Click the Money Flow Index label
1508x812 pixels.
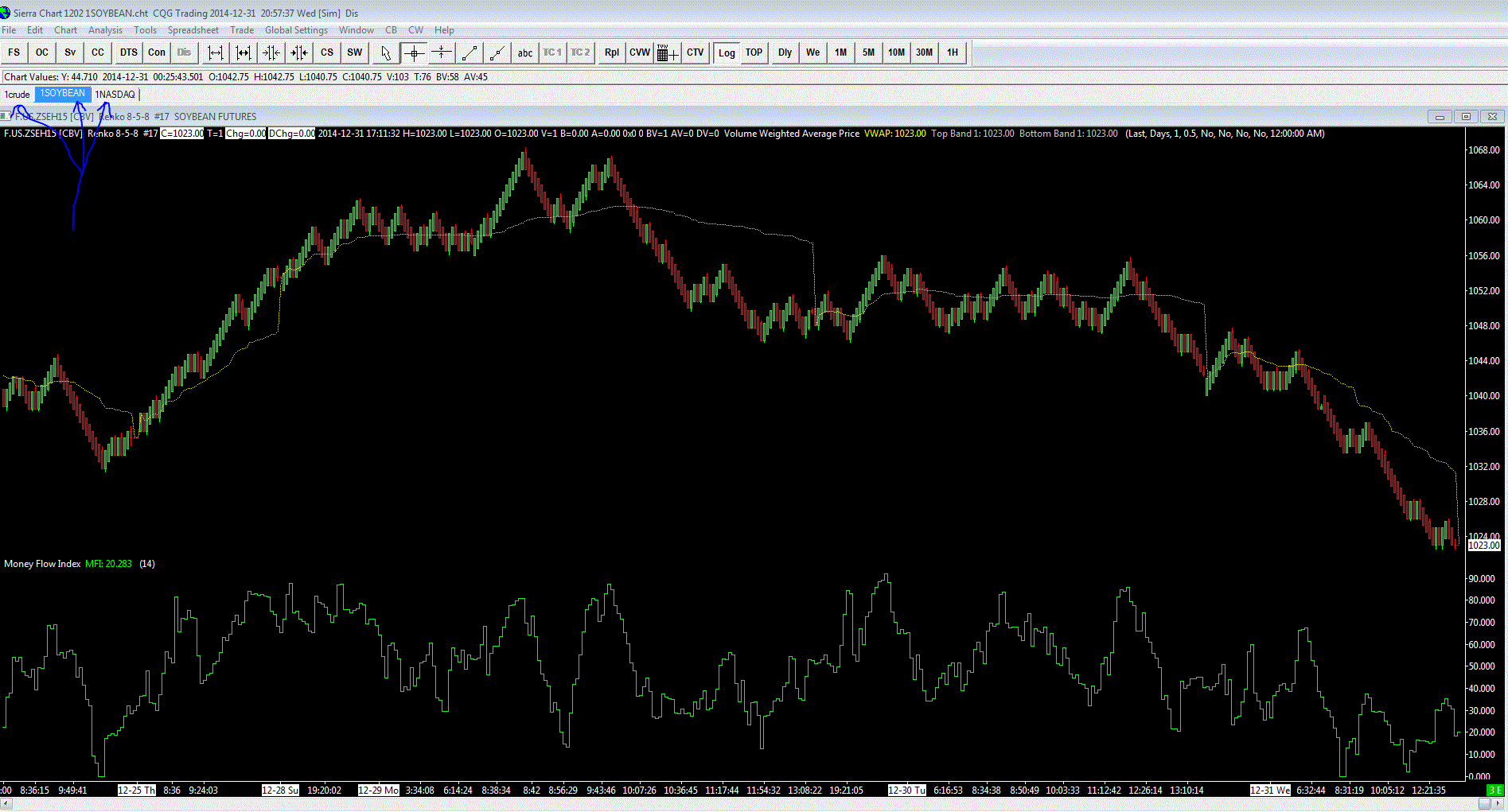point(42,564)
